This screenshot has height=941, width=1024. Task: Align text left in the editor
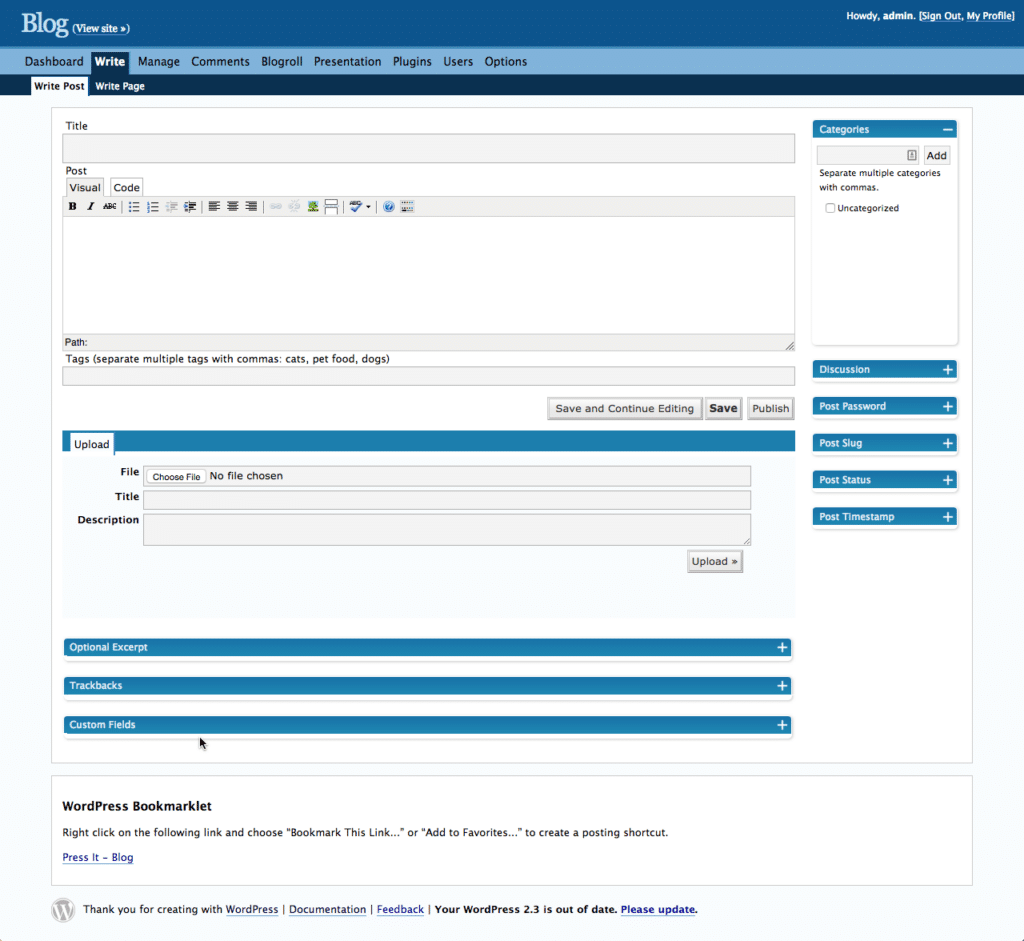click(x=214, y=206)
